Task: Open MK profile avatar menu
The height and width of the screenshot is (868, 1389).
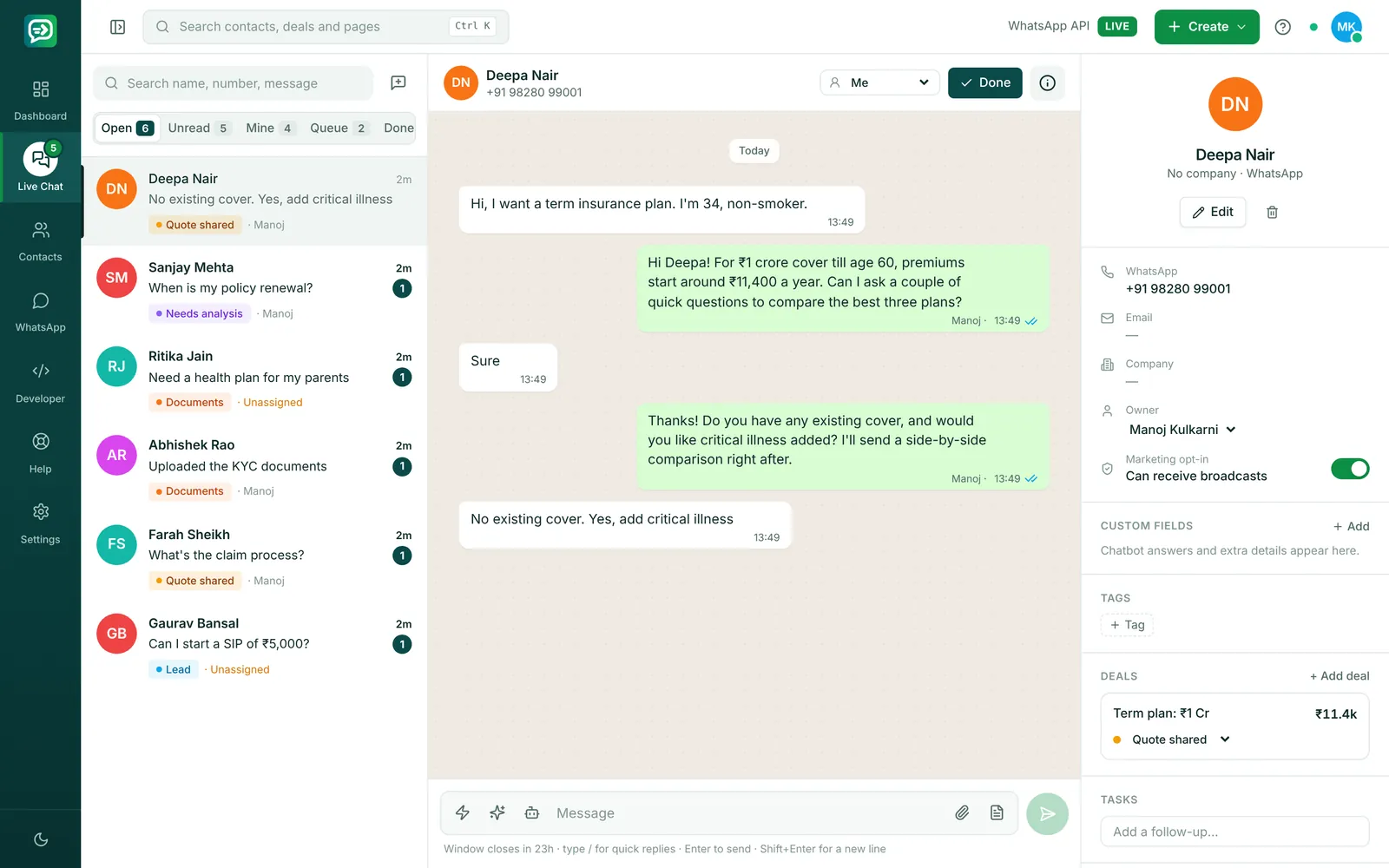Action: [x=1346, y=27]
